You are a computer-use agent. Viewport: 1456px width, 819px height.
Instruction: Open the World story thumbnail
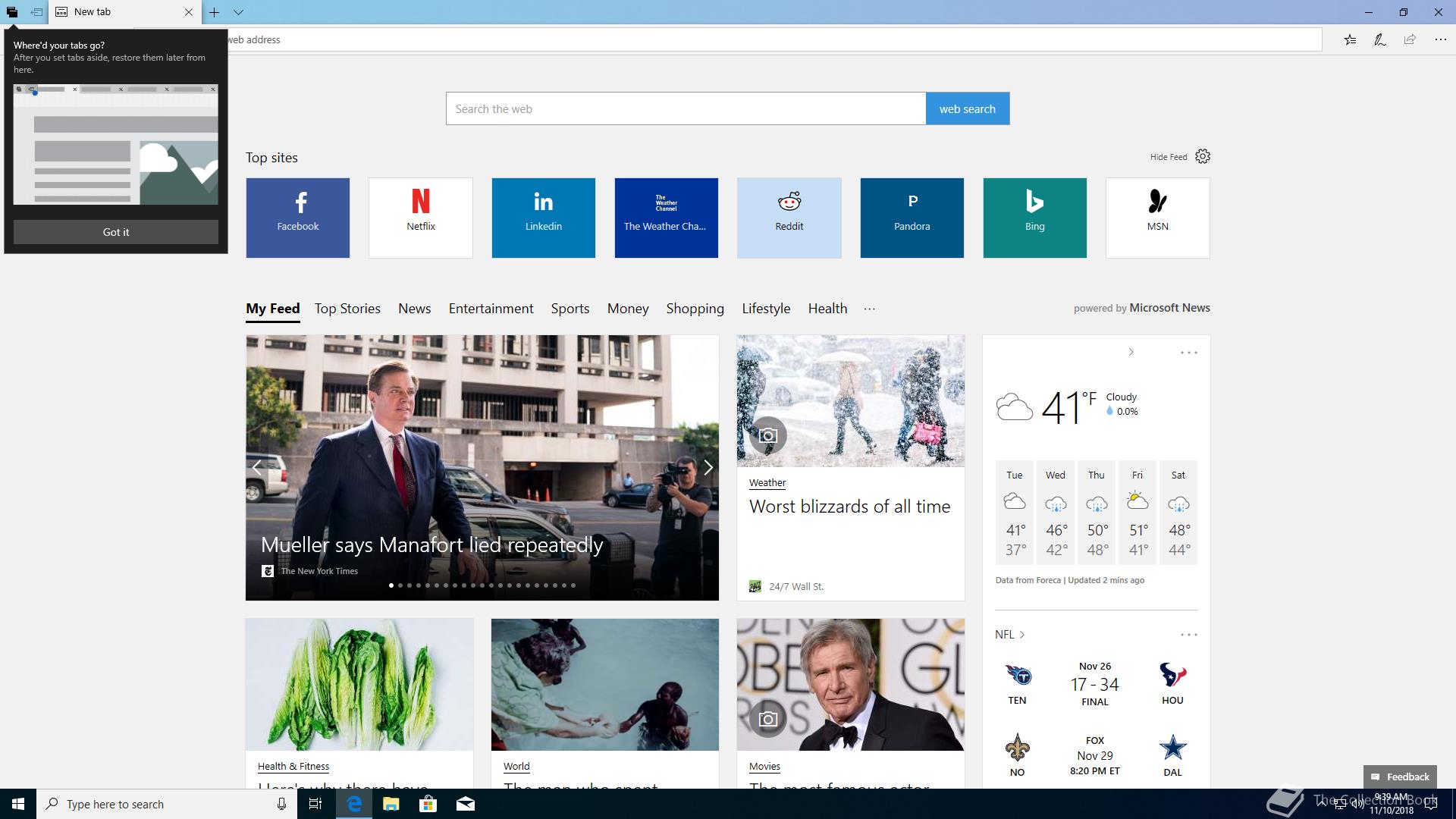point(605,685)
